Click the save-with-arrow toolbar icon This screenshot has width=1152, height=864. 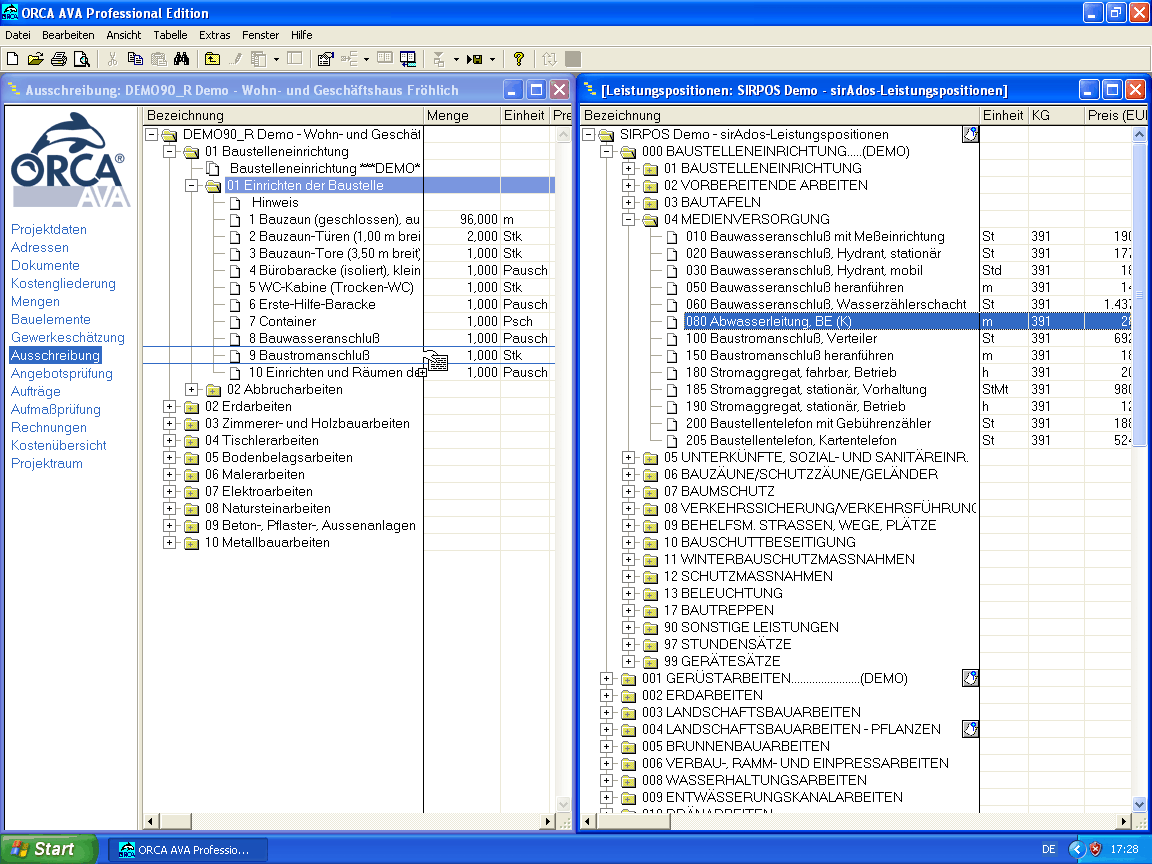pos(475,59)
